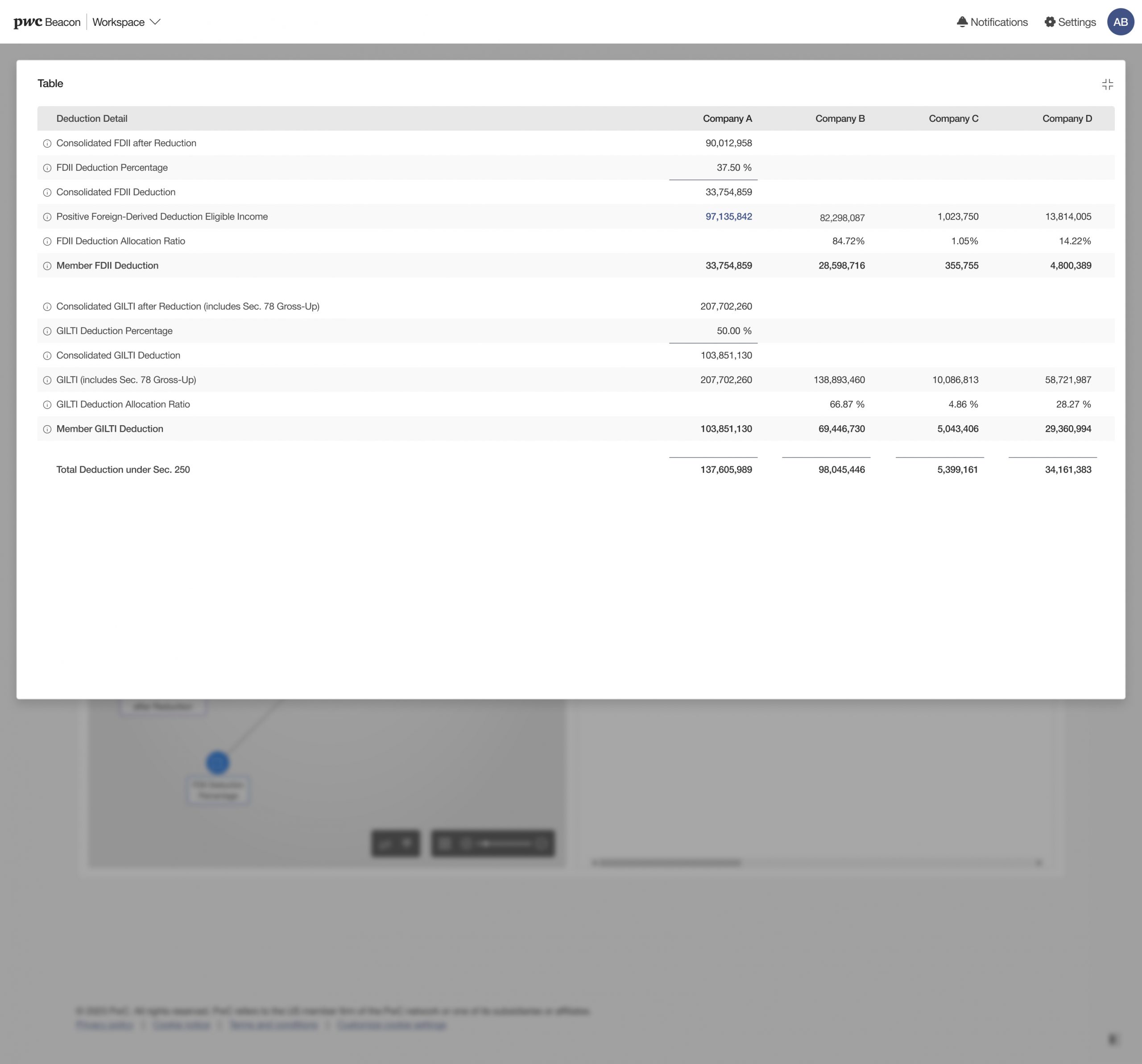This screenshot has height=1064, width=1142.
Task: Select the 4.86 % GILTI ratio
Action: click(963, 405)
